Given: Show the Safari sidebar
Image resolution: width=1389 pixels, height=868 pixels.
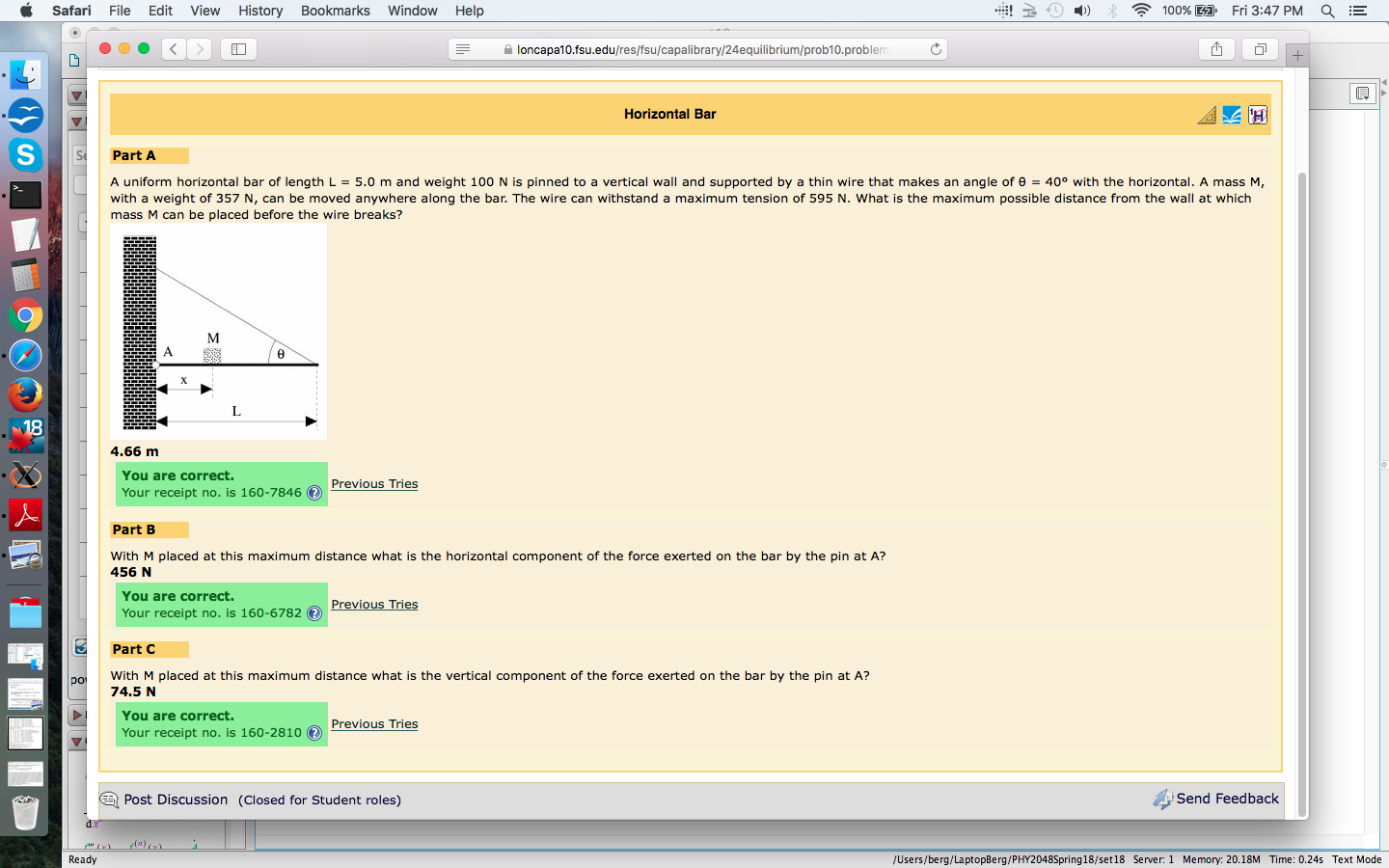Looking at the screenshot, I should (x=238, y=49).
